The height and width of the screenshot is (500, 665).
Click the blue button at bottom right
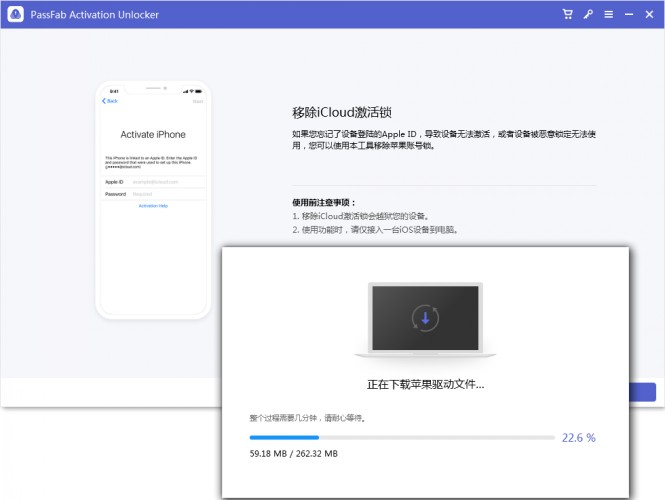click(x=643, y=392)
